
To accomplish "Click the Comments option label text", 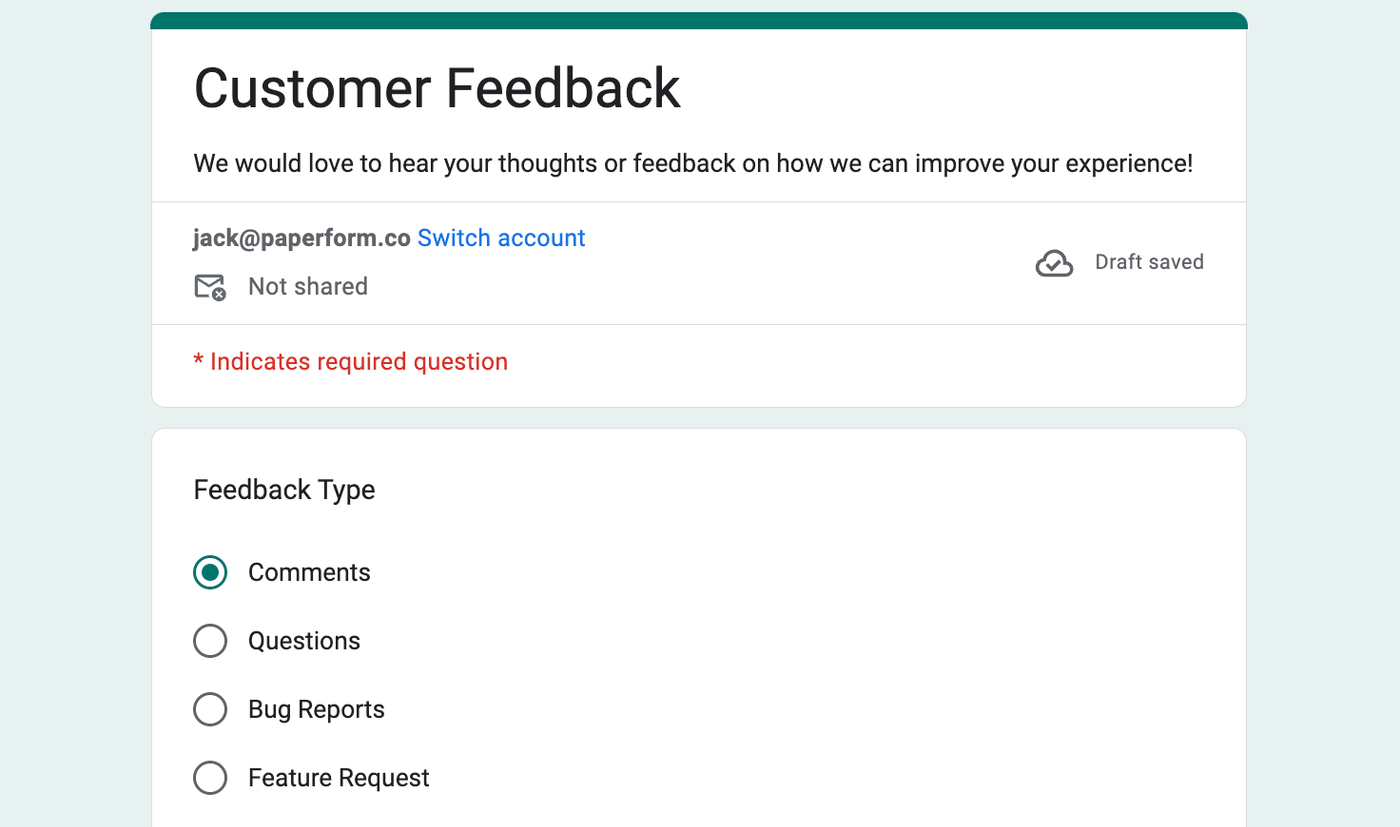I will tap(309, 573).
